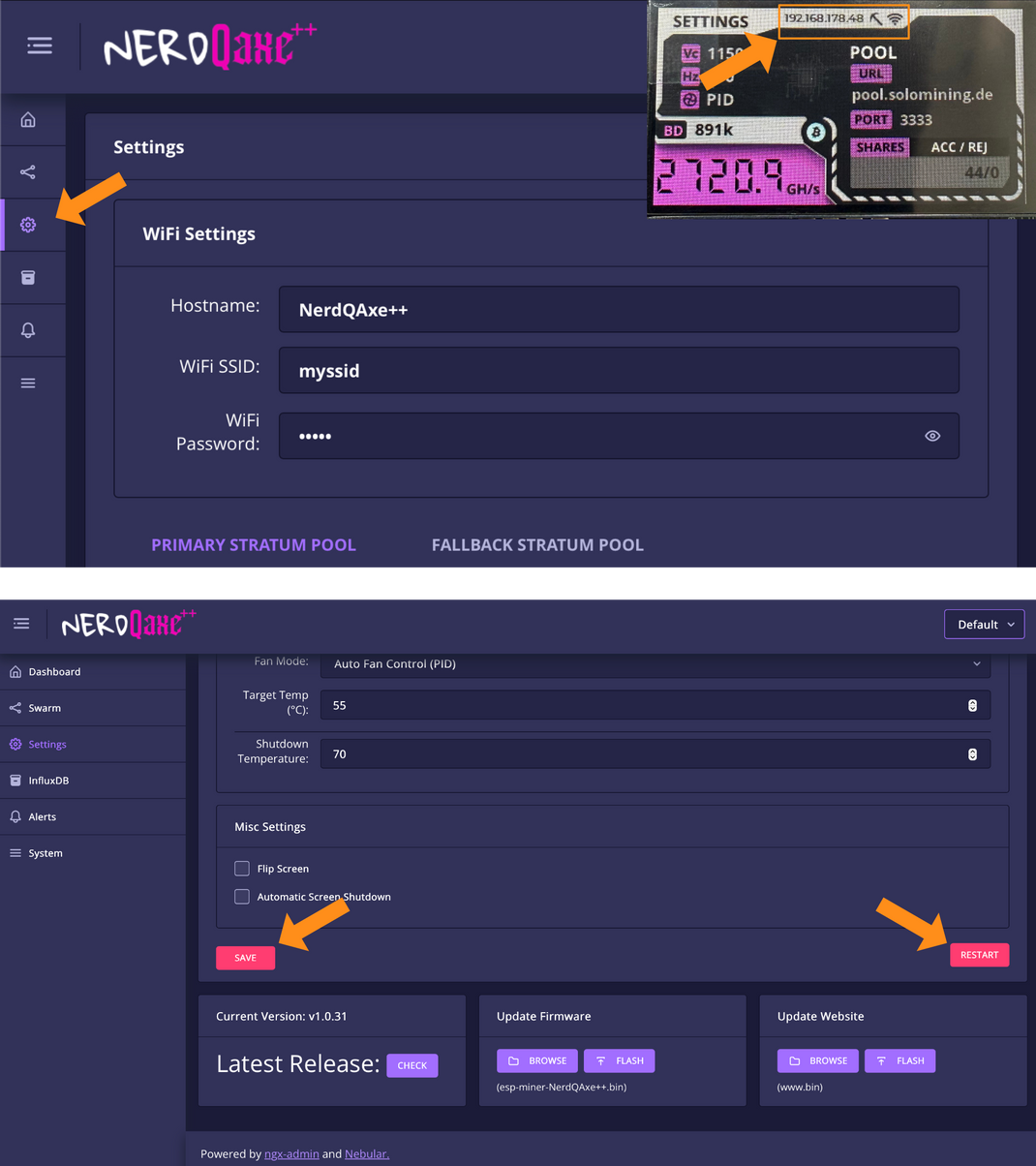The width and height of the screenshot is (1036, 1166).
Task: Switch to the FALLBACK STRATUM POOL tab
Action: 537,544
